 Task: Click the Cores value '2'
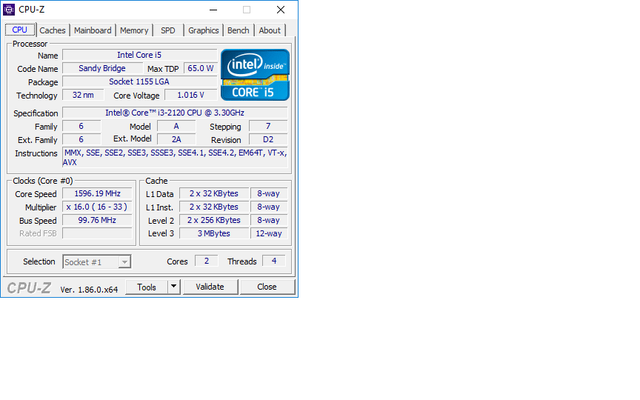[207, 261]
